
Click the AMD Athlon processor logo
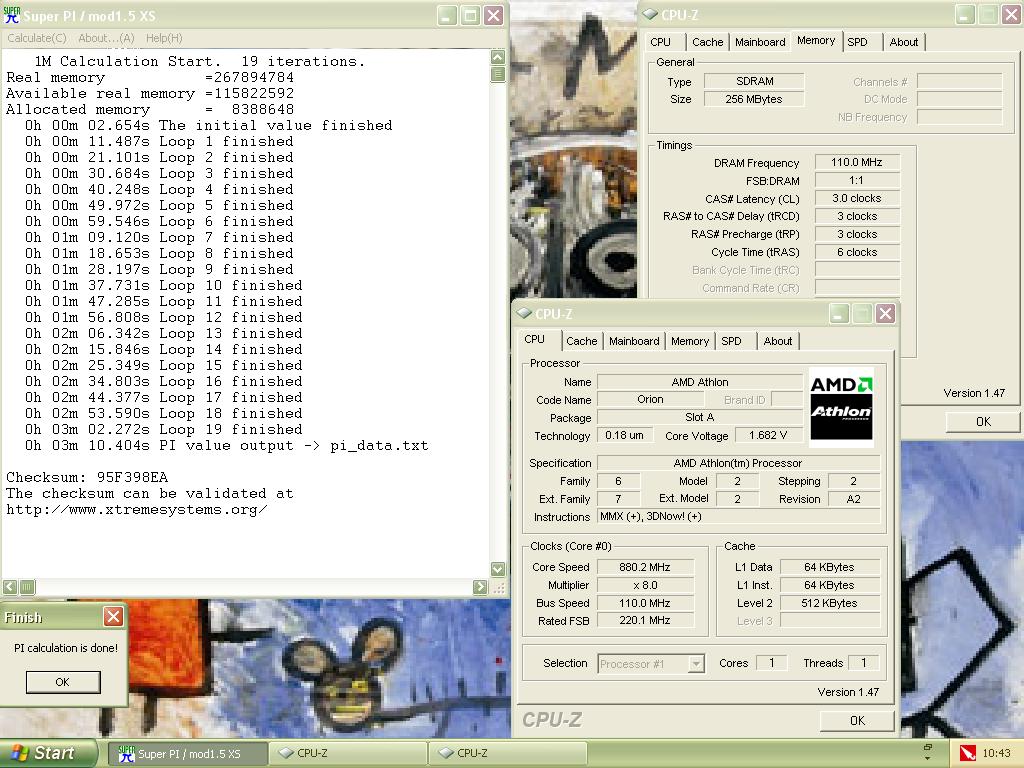[841, 408]
